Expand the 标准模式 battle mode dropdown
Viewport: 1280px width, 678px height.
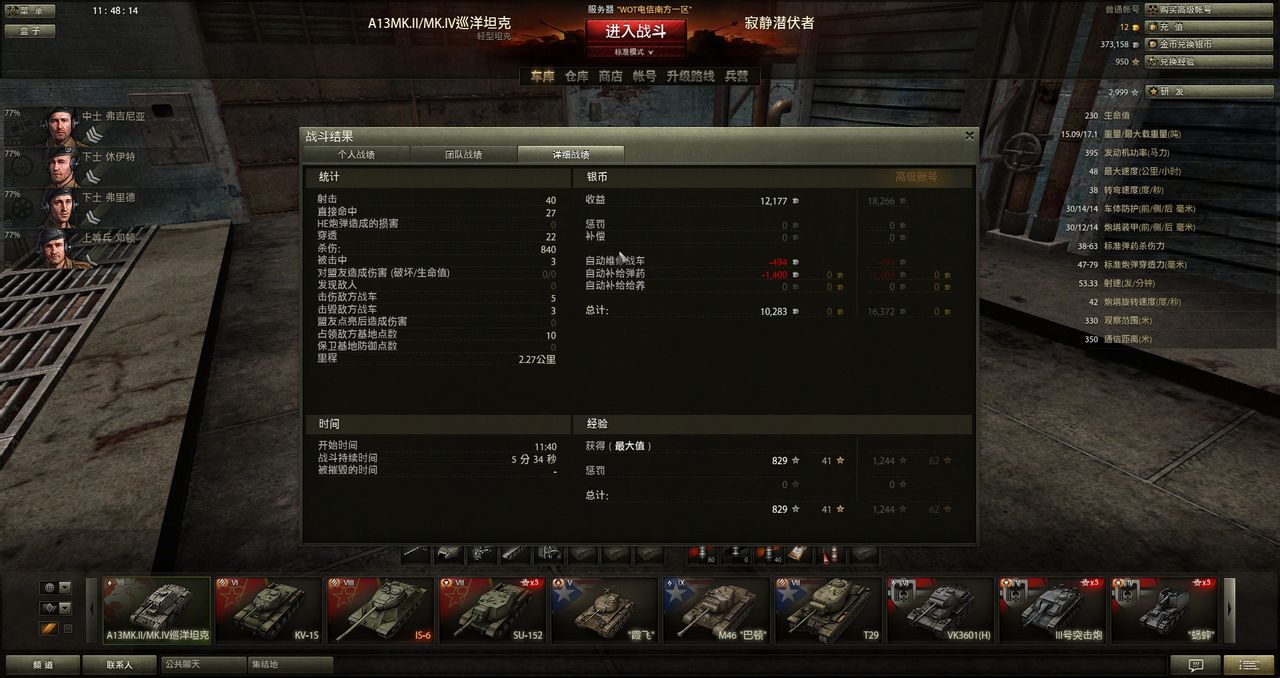coord(635,52)
